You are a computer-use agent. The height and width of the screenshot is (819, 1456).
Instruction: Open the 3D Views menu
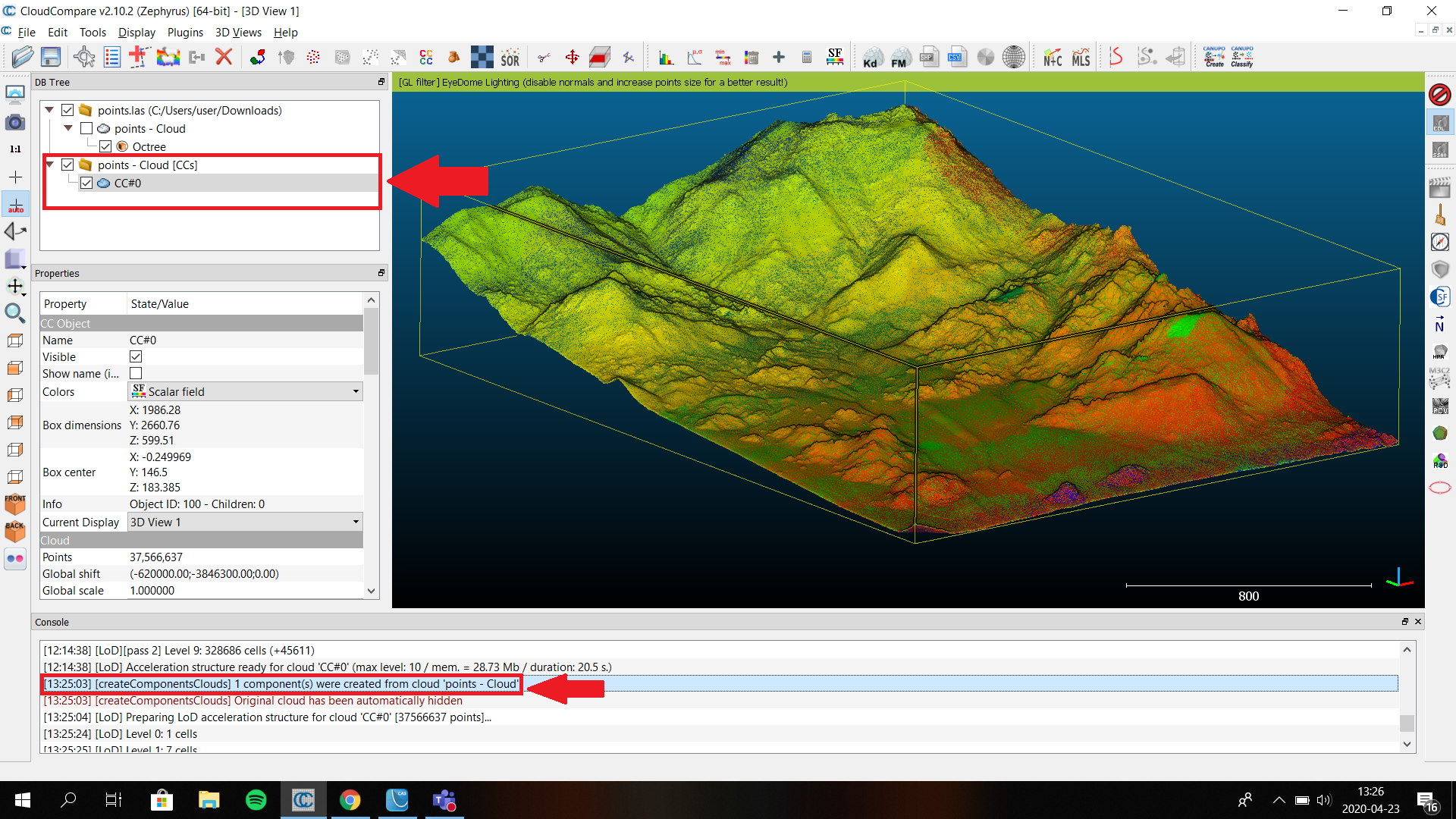238,32
